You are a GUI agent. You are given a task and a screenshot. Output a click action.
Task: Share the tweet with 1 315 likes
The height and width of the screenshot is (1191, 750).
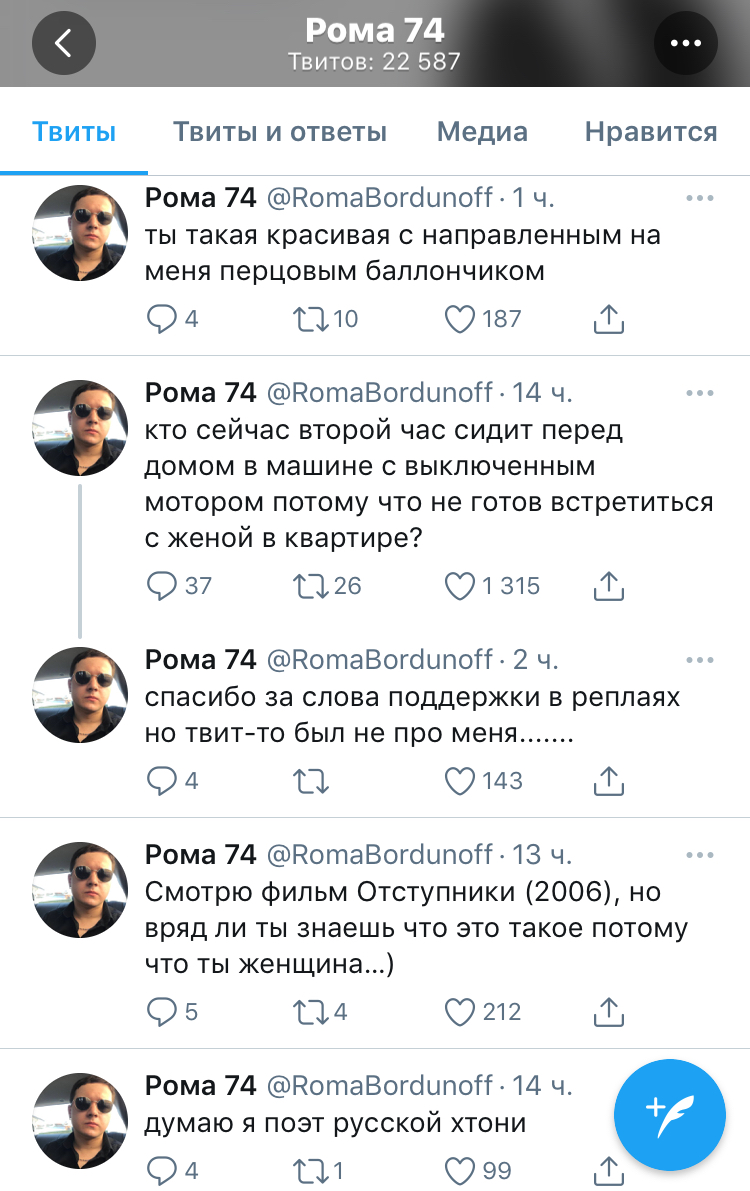coord(609,586)
